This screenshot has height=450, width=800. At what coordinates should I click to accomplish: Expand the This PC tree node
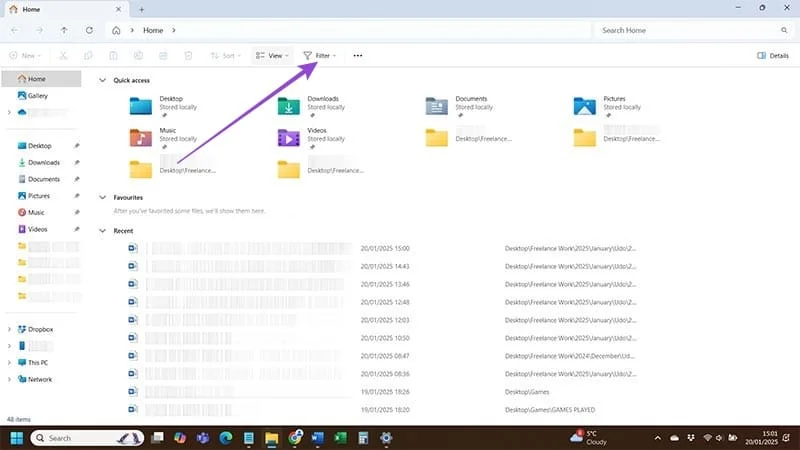tap(10, 362)
